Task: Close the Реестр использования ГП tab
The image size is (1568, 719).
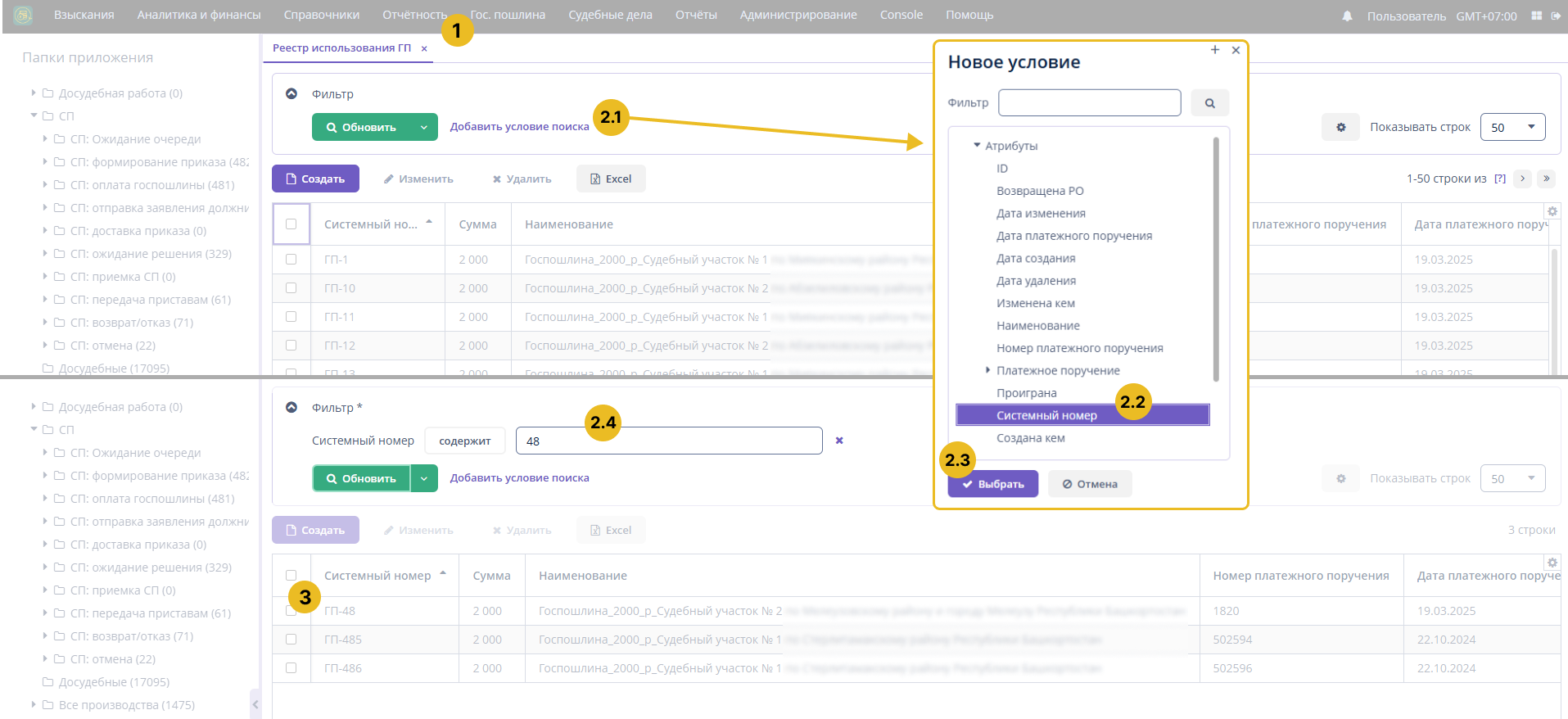Action: coord(424,49)
